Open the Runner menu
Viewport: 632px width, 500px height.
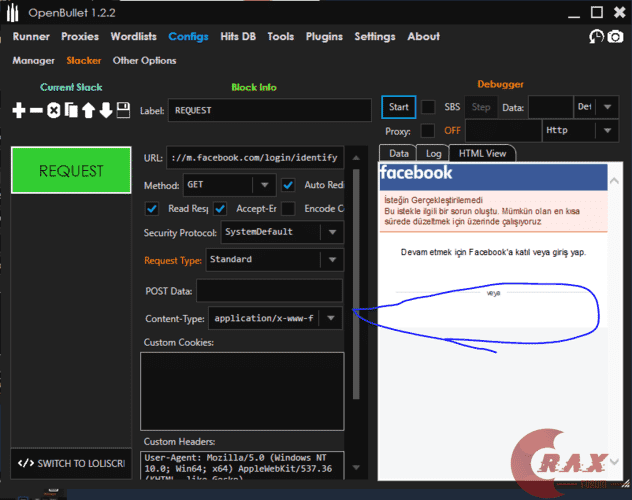[31, 37]
